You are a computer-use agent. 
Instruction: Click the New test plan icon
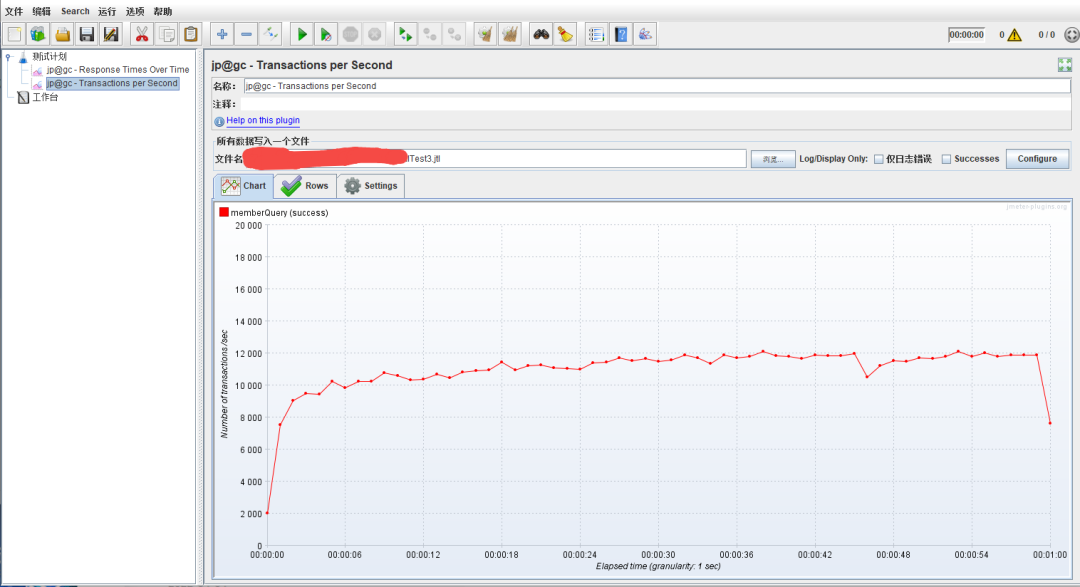(x=14, y=34)
